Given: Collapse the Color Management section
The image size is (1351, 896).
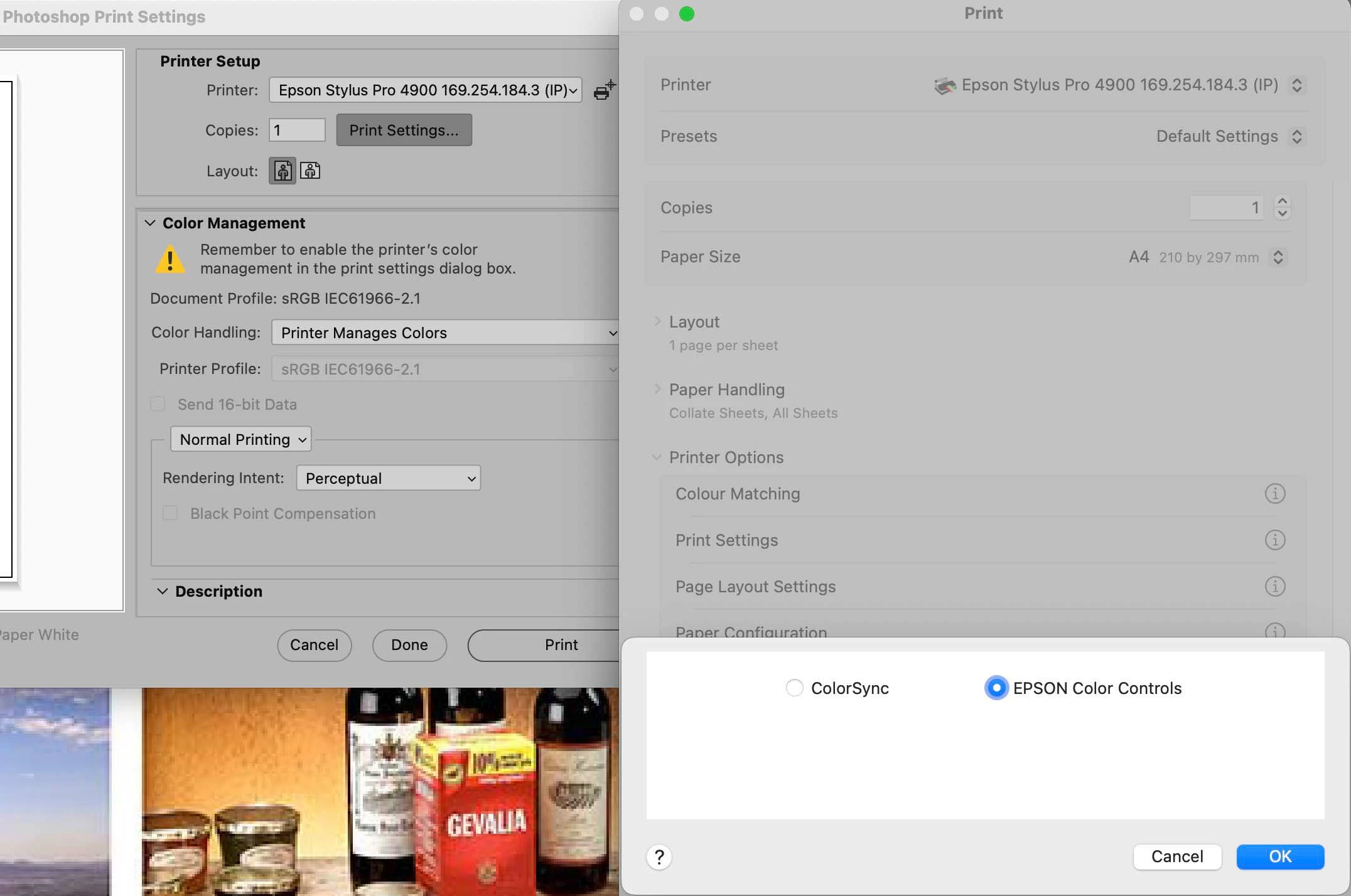Looking at the screenshot, I should pos(150,223).
